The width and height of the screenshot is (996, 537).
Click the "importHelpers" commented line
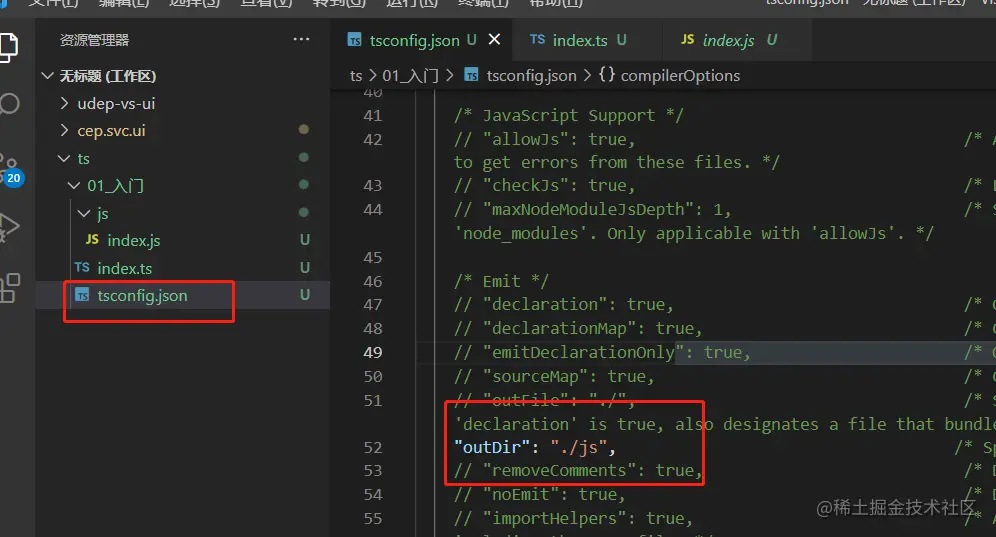pos(573,519)
